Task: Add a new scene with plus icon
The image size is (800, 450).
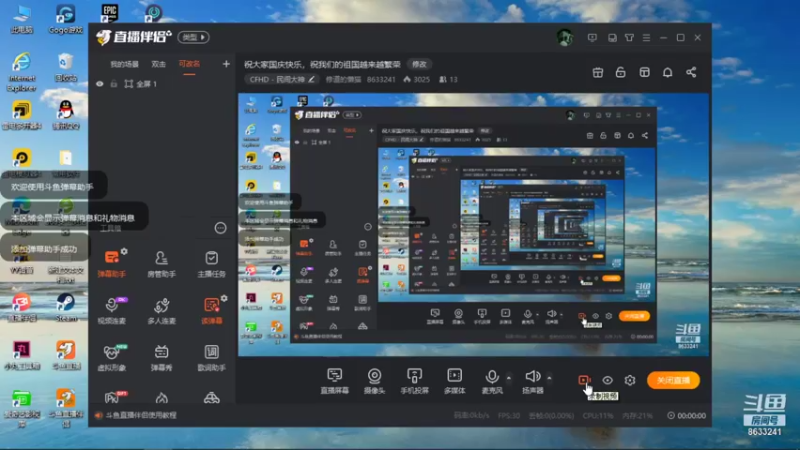Action: [x=226, y=64]
